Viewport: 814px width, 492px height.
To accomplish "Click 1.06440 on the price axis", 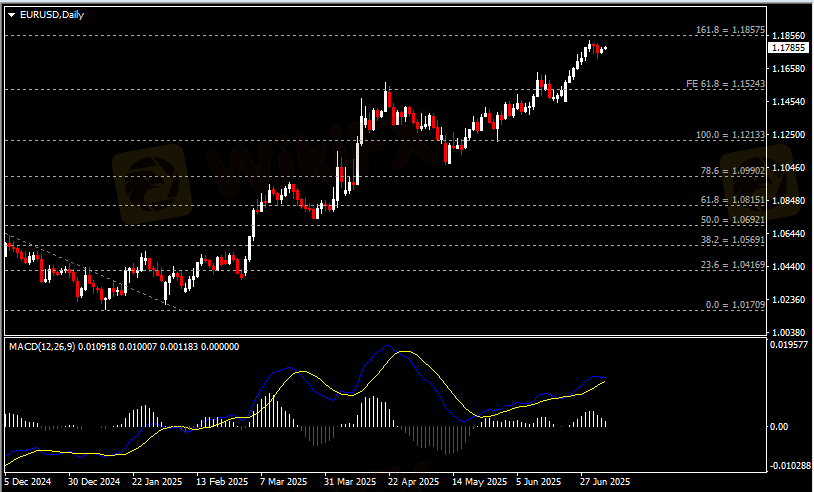I will click(x=789, y=234).
